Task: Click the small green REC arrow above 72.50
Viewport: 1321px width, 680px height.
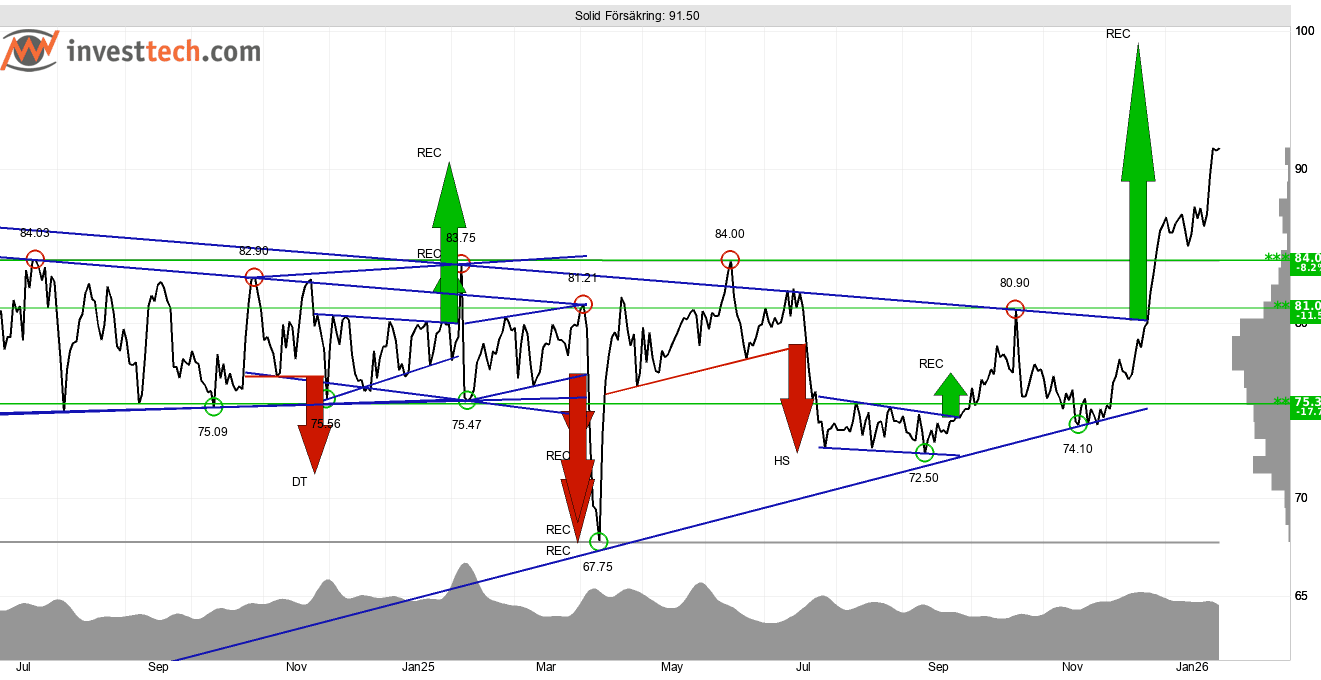Action: [x=950, y=395]
